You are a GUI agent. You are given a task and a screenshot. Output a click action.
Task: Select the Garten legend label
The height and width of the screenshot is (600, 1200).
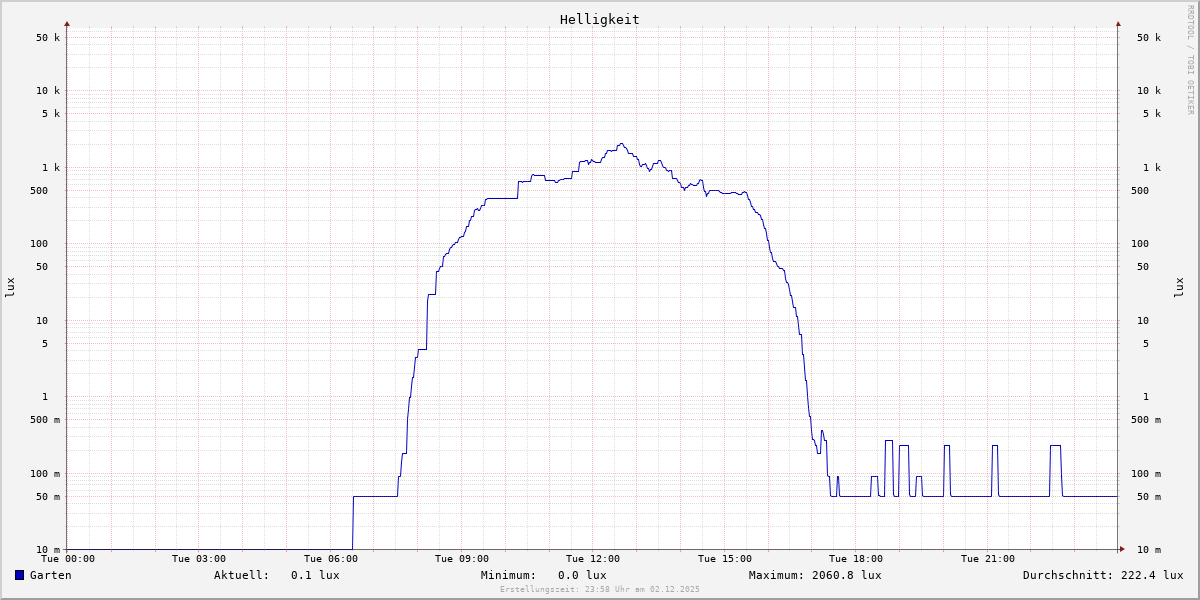pyautogui.click(x=50, y=575)
